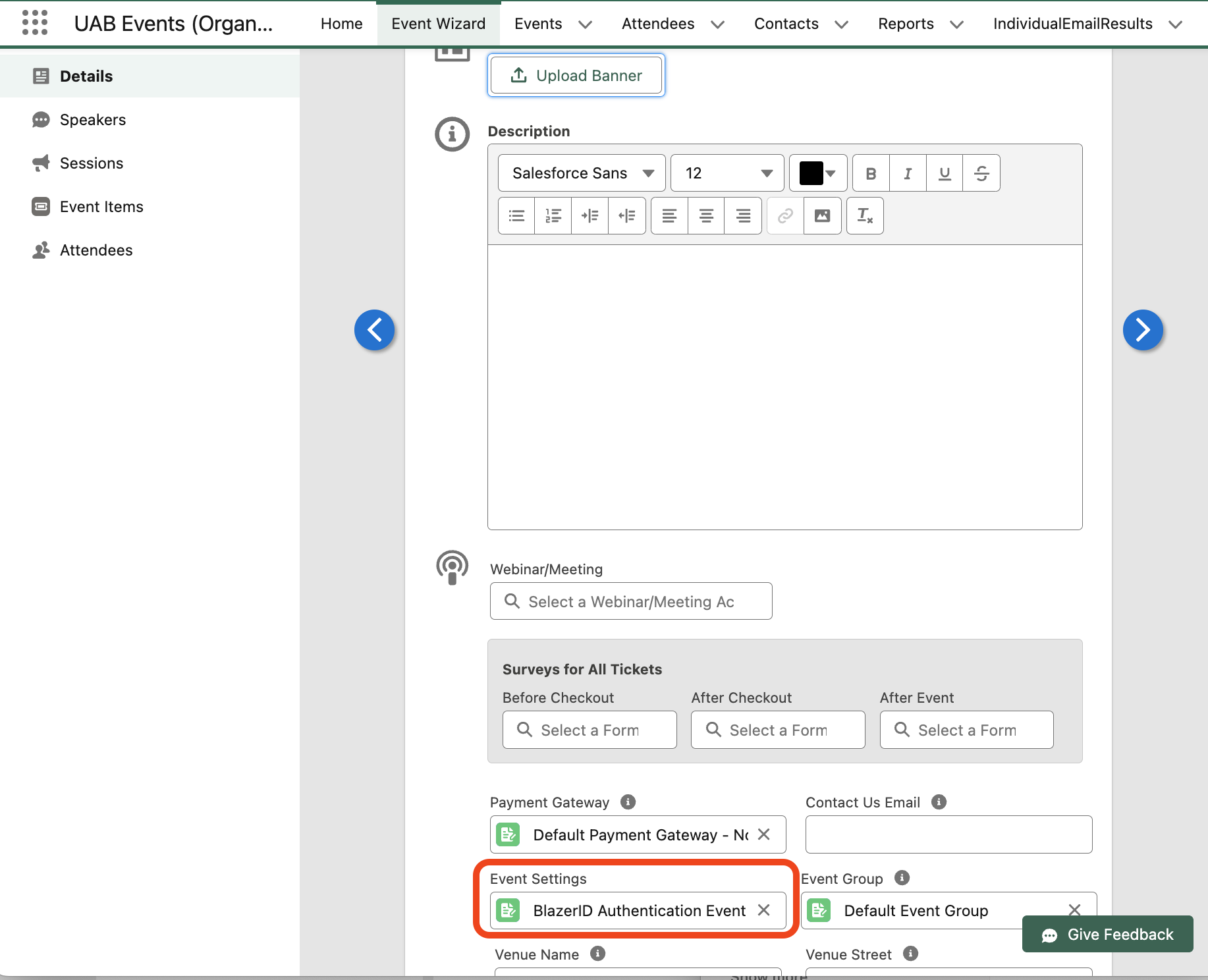The width and height of the screenshot is (1208, 980).
Task: Click the Give Feedback button
Action: [1107, 934]
